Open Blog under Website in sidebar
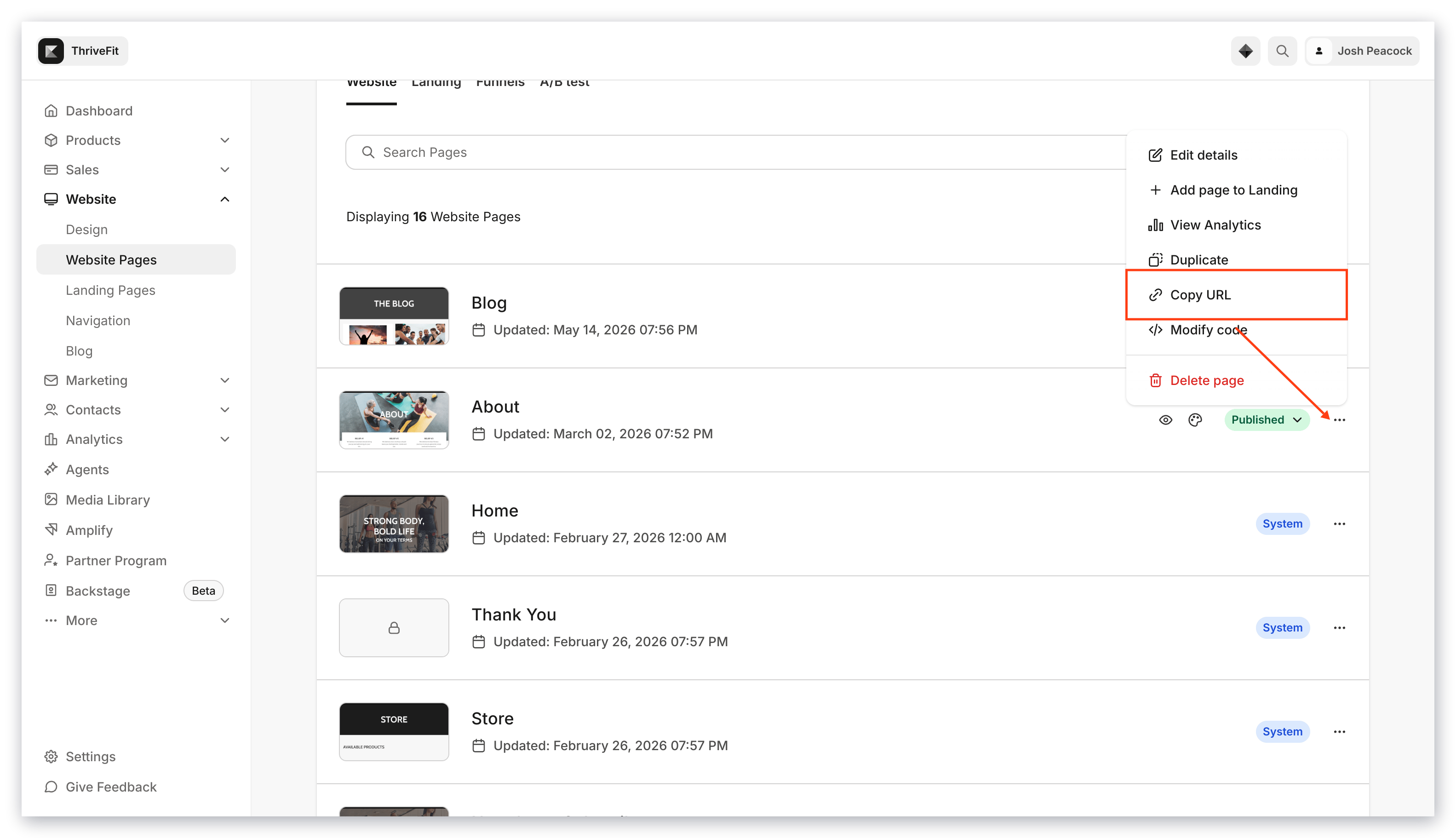Screen dimensions: 1456x838 click(79, 350)
